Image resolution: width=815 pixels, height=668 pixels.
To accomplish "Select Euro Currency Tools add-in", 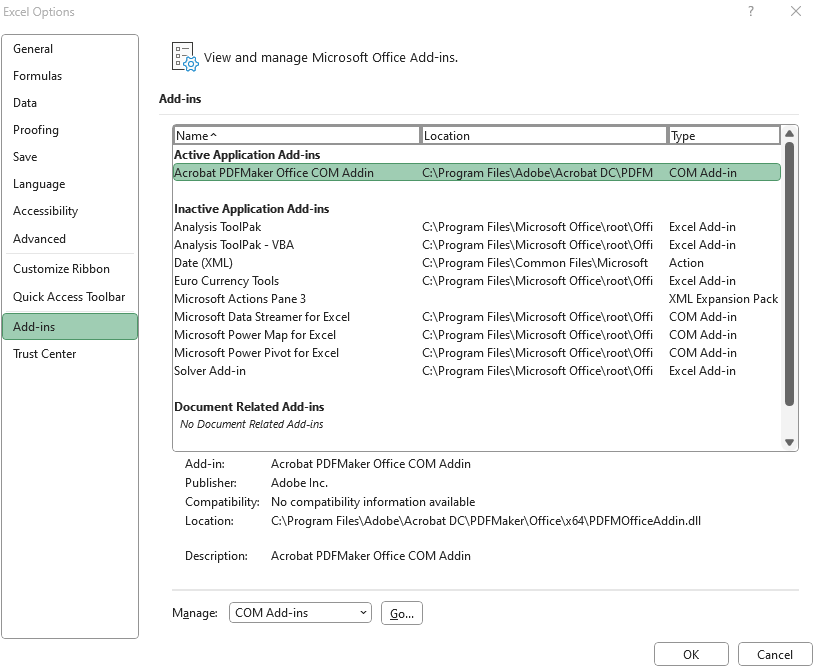I will coord(477,281).
